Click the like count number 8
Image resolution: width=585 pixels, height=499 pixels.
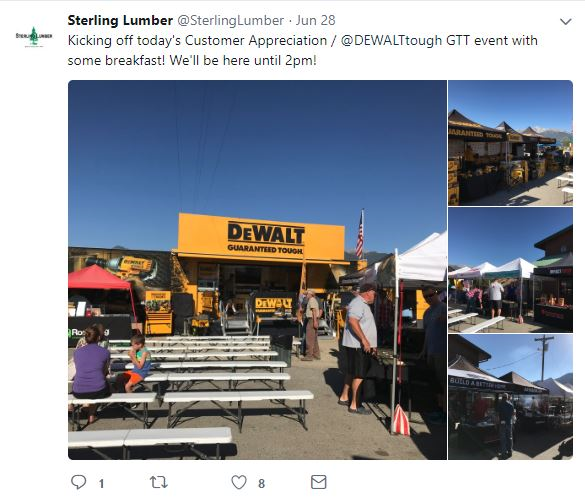262,484
